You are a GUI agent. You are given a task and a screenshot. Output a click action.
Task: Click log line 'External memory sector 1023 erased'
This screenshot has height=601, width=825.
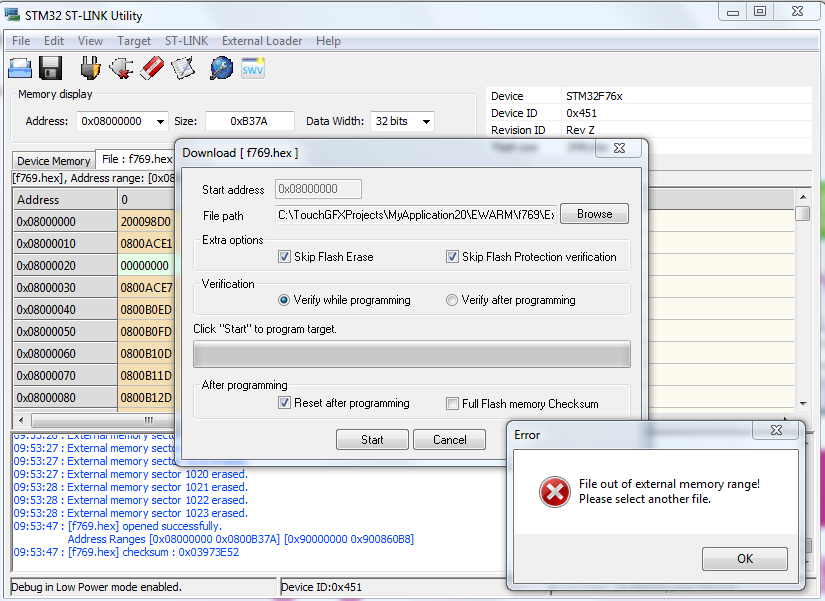[x=130, y=513]
